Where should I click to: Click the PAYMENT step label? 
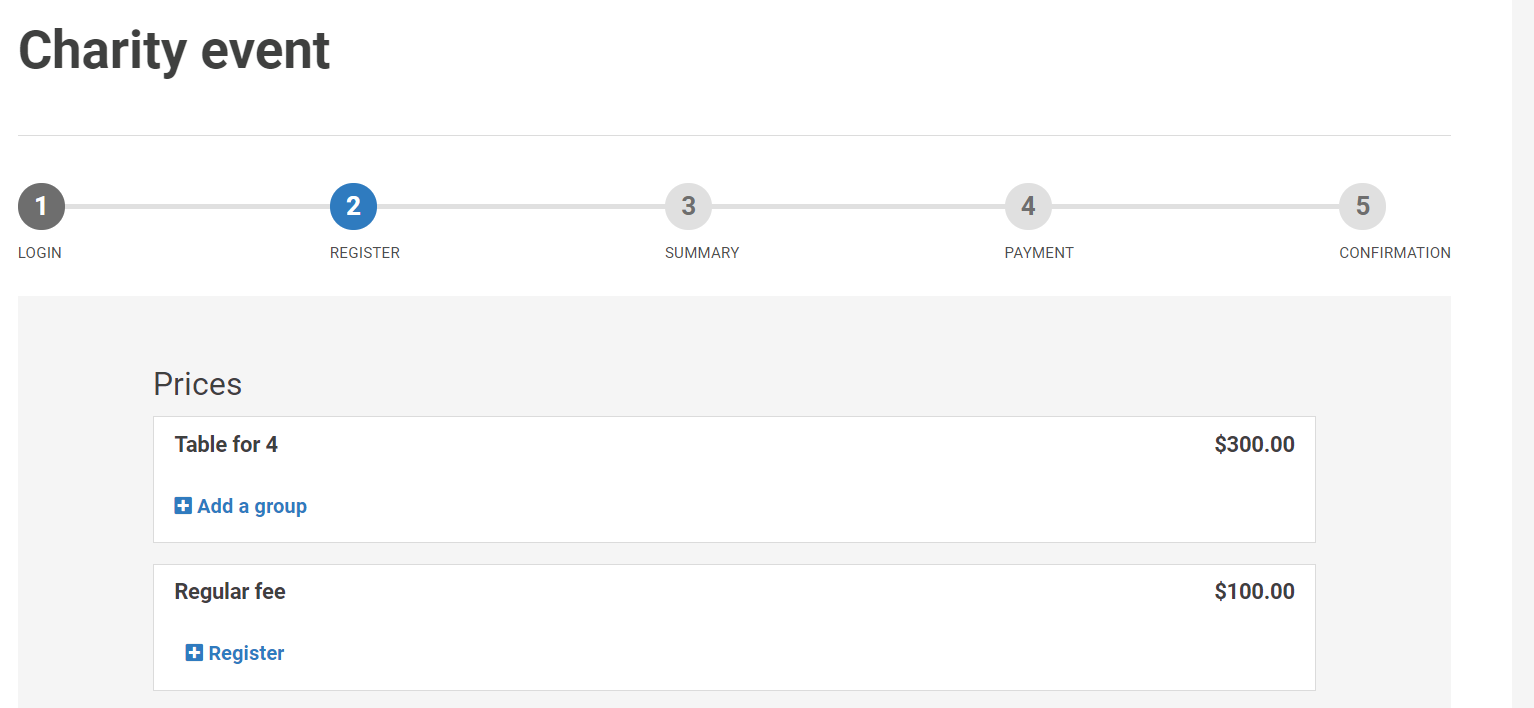tap(1039, 253)
